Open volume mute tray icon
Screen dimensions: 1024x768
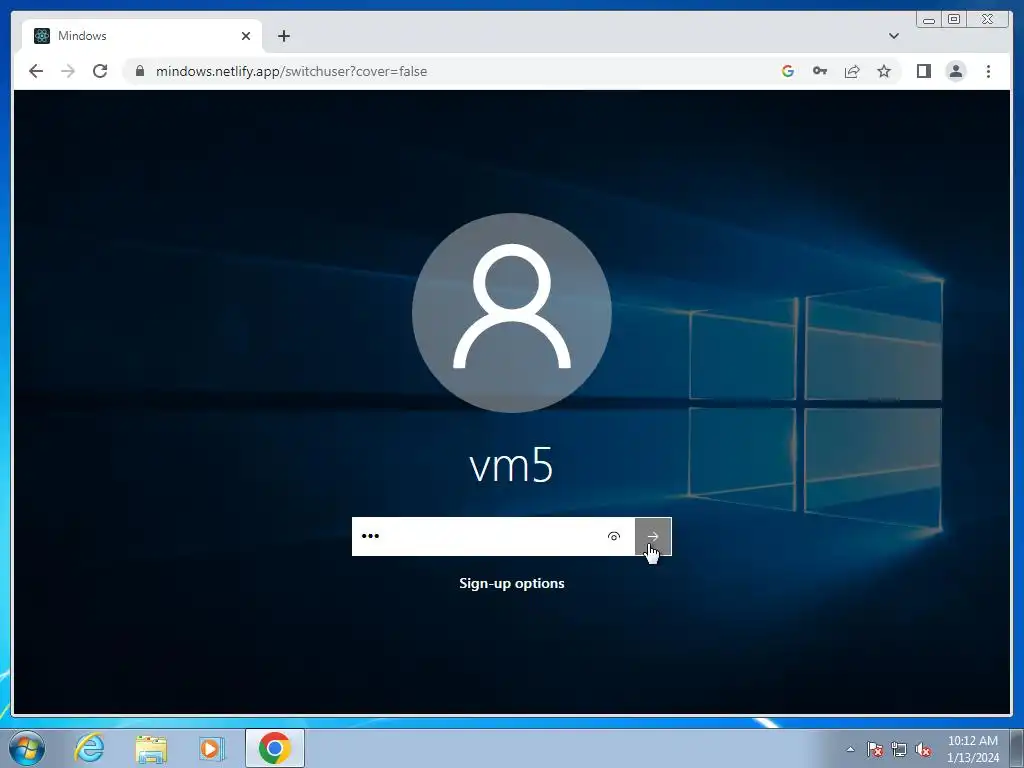[923, 749]
